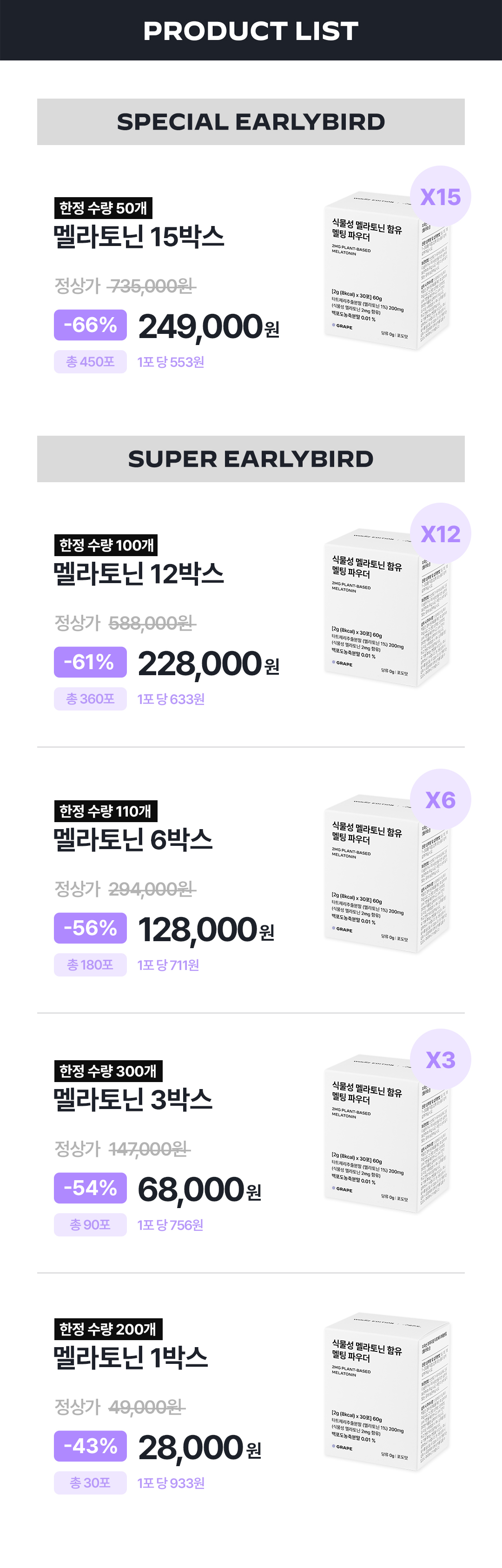
Task: Click the 총 450포 total packets tag
Action: coord(90,362)
